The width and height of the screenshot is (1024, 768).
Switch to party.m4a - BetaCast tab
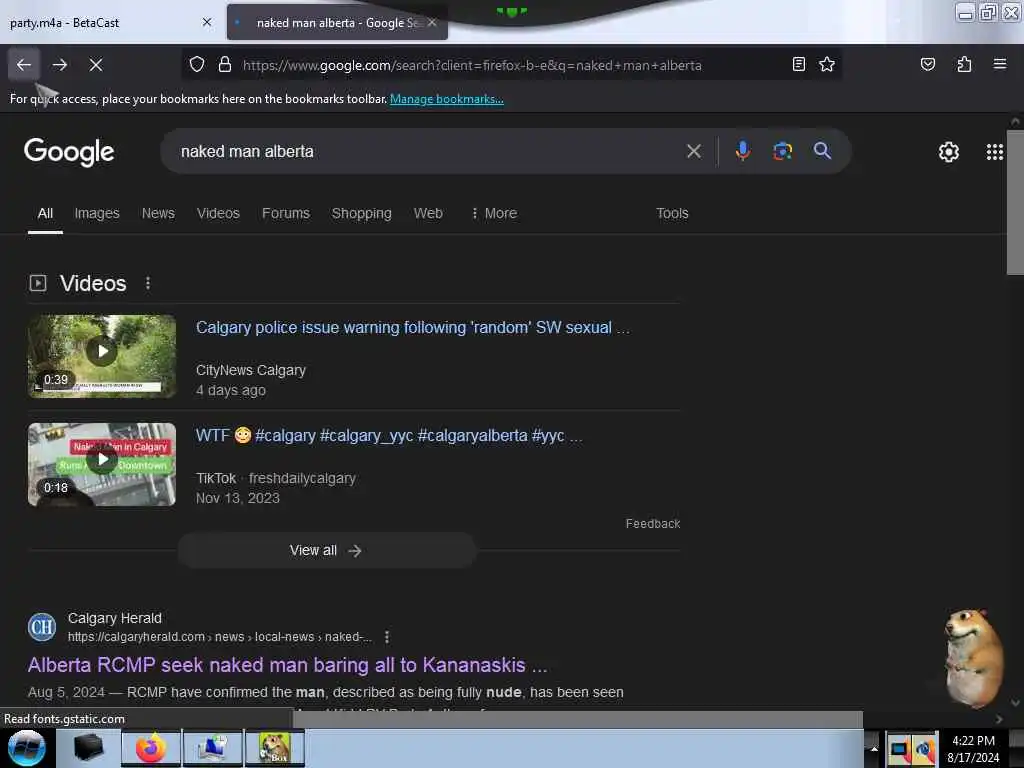[x=111, y=22]
